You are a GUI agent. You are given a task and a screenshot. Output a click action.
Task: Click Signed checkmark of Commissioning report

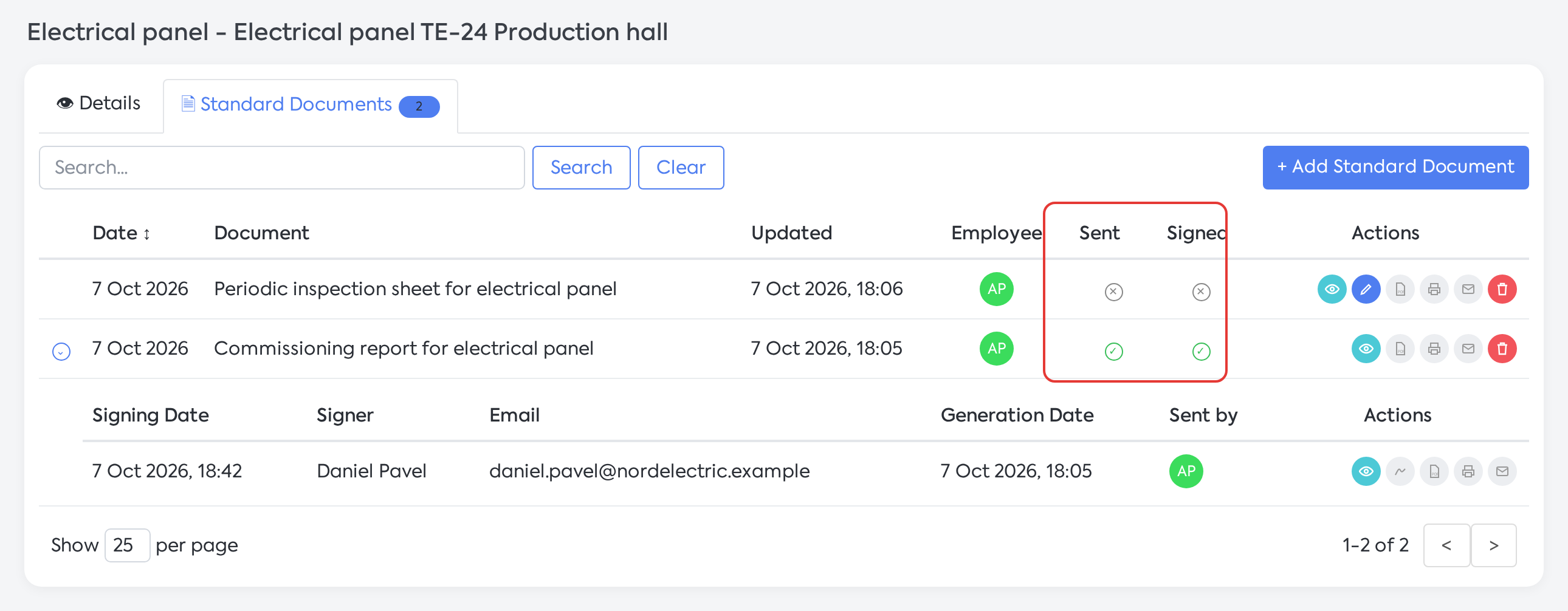click(x=1201, y=352)
